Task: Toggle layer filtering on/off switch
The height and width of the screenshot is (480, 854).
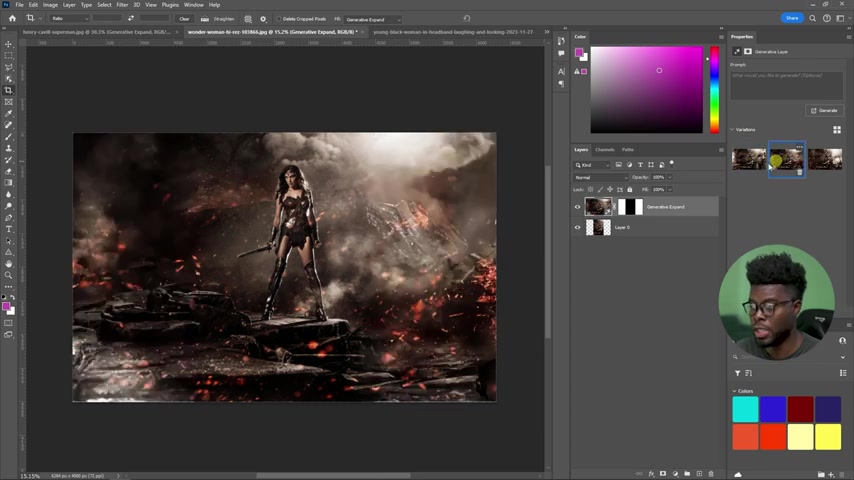Action: coord(672,163)
